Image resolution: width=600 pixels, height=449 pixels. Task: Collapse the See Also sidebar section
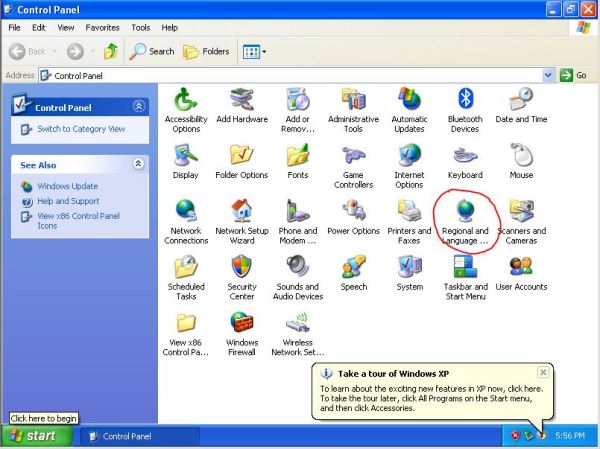[138, 164]
